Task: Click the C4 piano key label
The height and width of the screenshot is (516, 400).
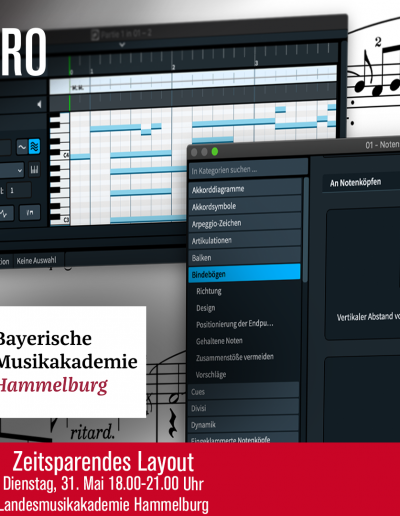Action: tap(66, 155)
